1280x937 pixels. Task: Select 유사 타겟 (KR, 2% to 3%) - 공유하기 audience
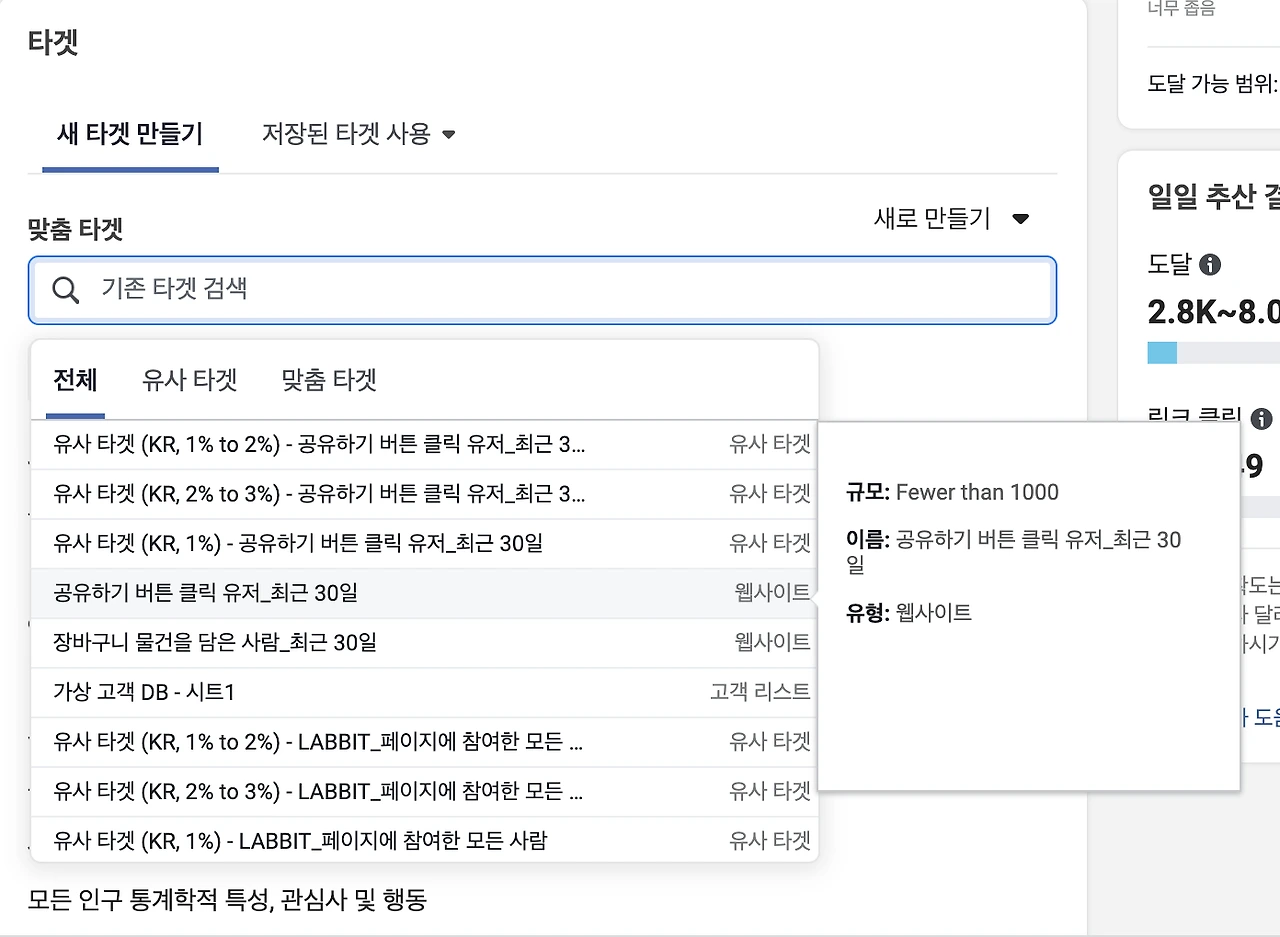click(x=318, y=493)
